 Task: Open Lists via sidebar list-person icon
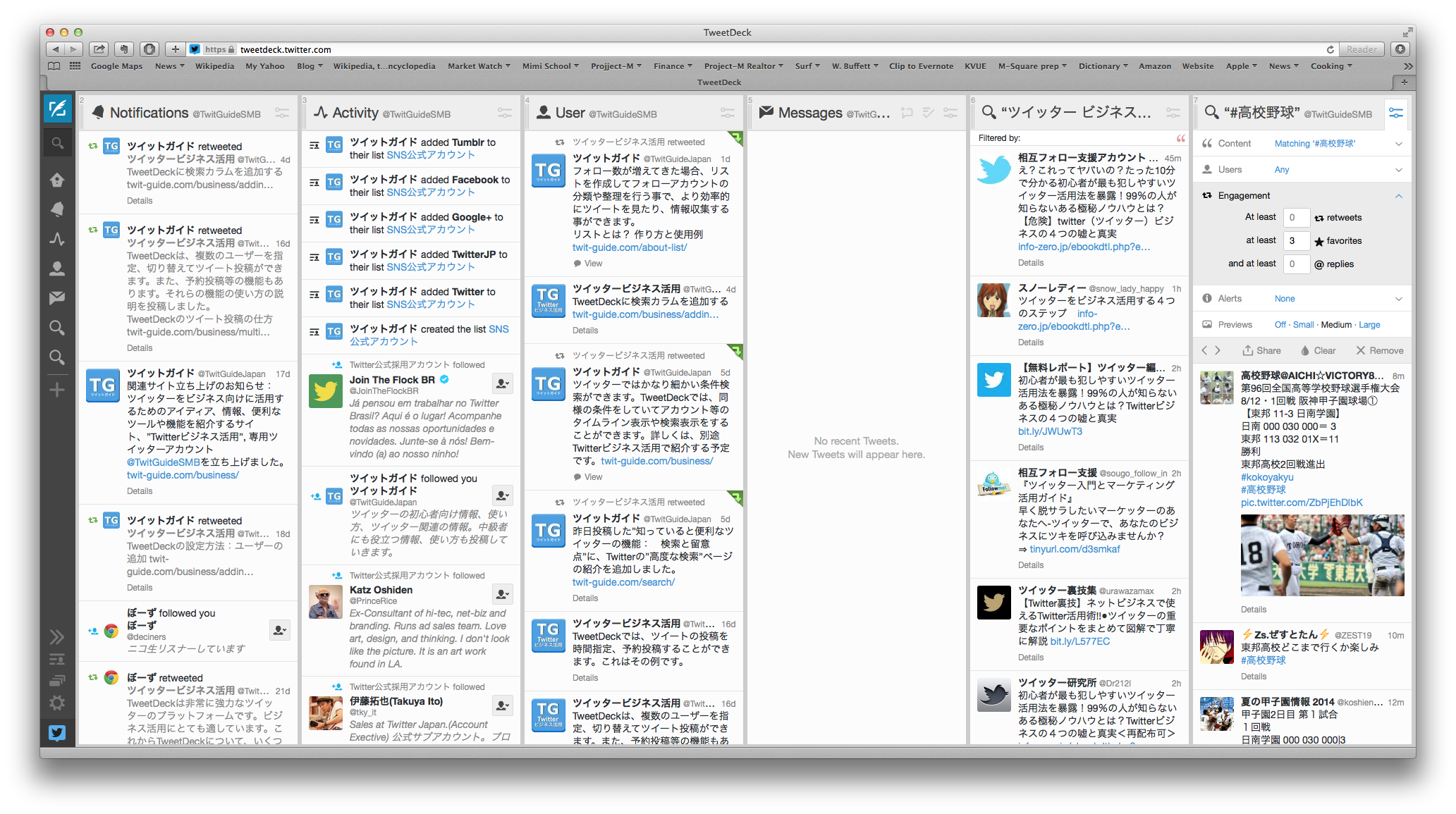click(x=57, y=660)
